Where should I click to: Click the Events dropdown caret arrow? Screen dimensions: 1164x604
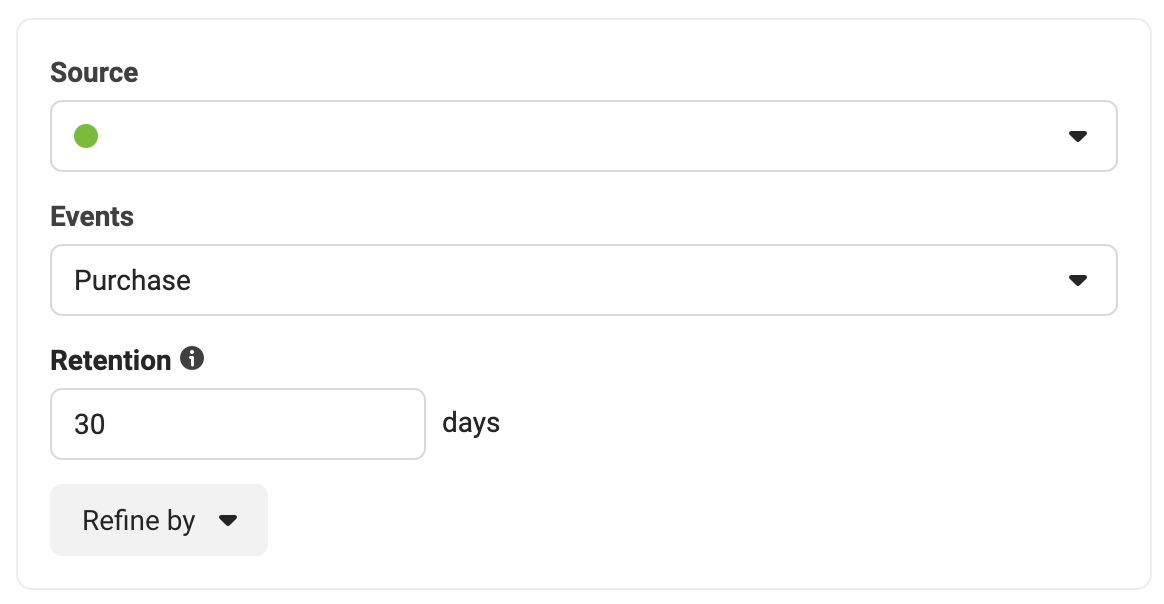[x=1077, y=280]
